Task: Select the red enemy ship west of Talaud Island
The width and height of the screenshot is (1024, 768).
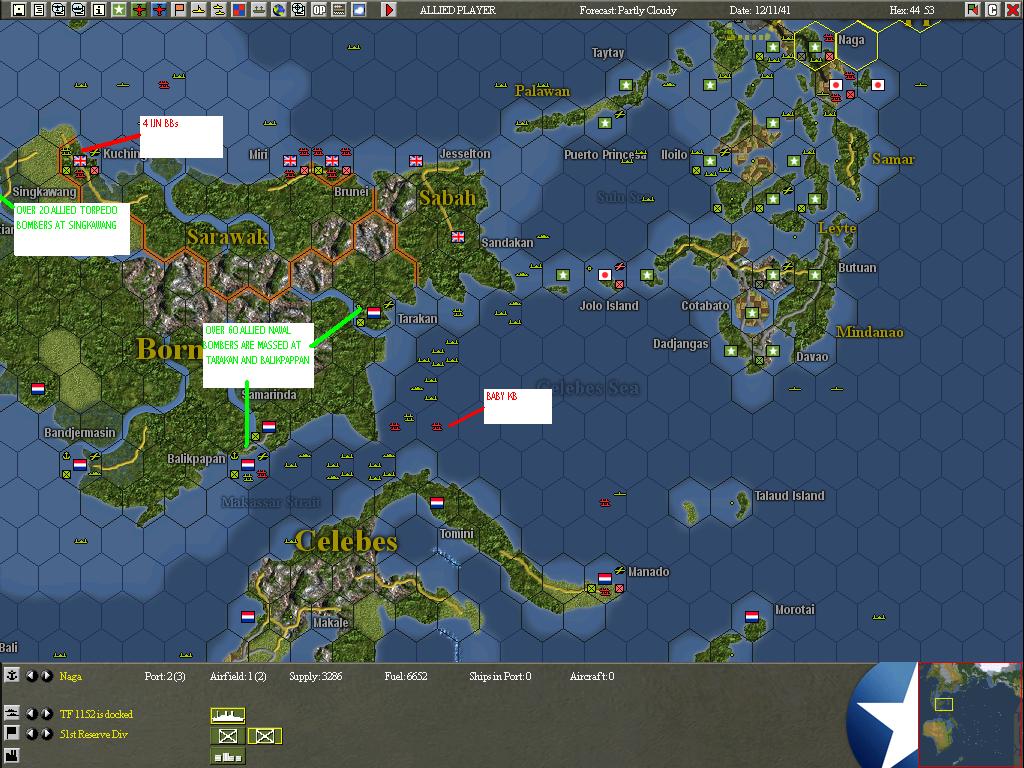Action: click(x=605, y=503)
